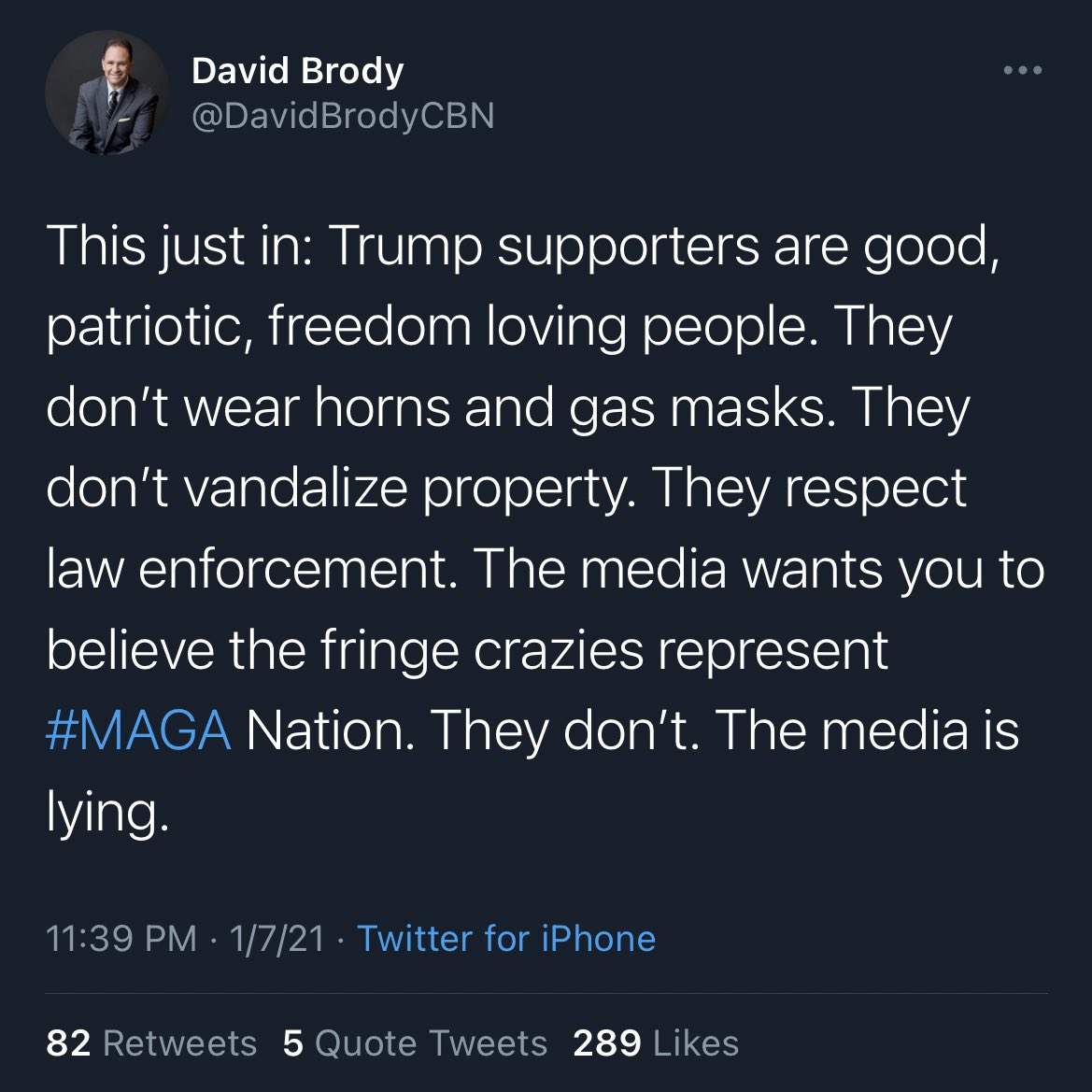Click David Brody's profile photo

[107, 93]
